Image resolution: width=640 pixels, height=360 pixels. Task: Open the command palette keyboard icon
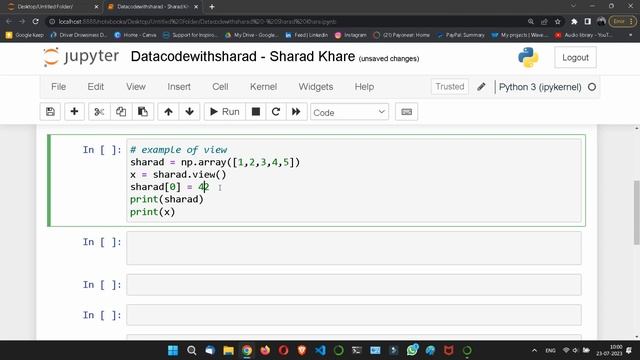coord(407,112)
